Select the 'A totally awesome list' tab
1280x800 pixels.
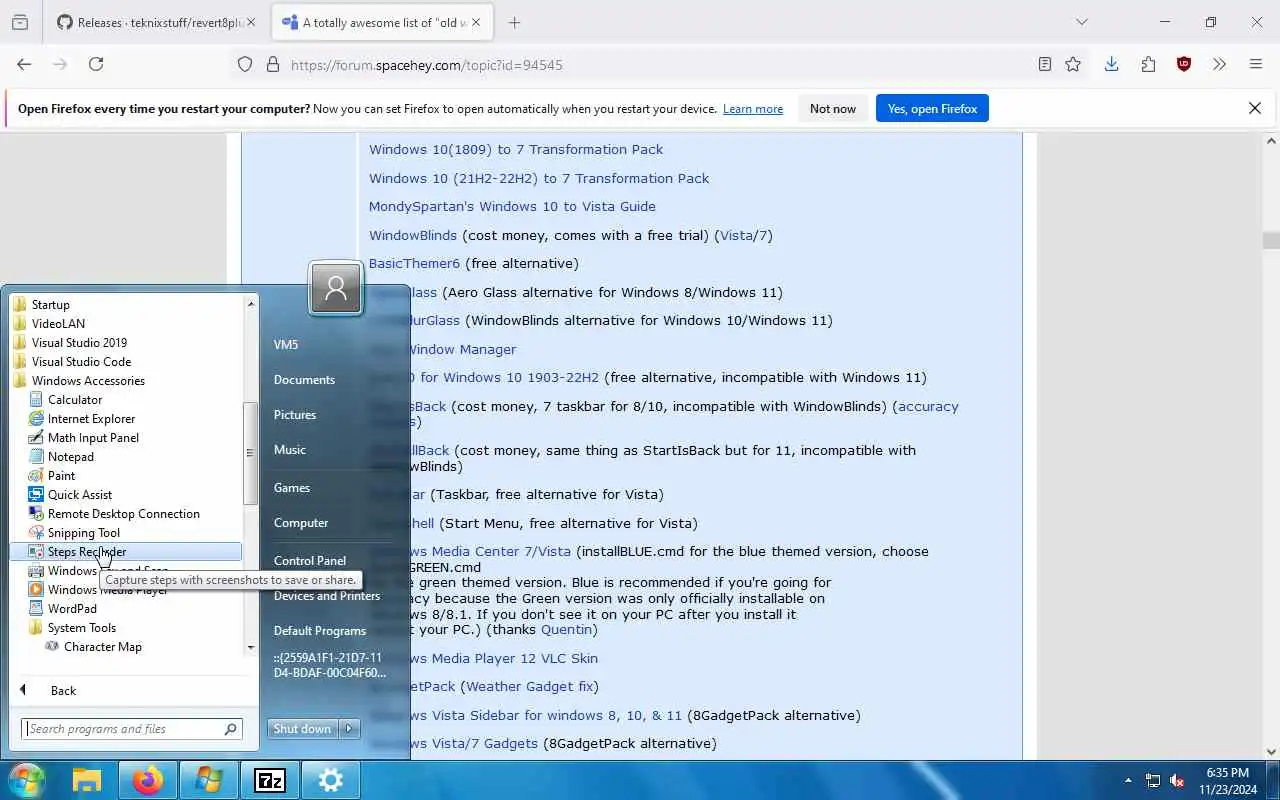tap(381, 22)
